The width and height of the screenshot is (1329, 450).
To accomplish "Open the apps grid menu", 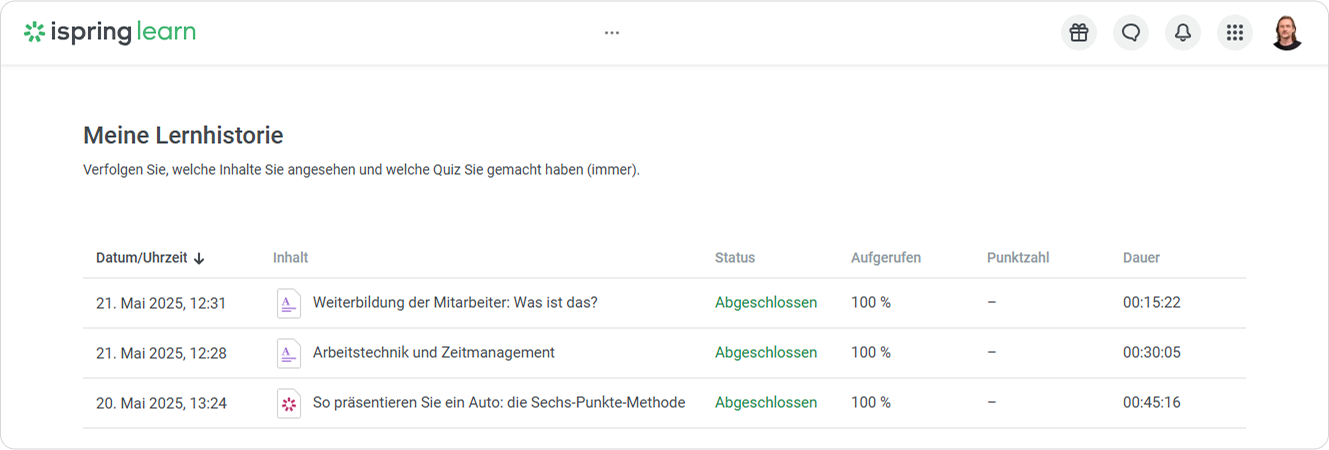I will [x=1235, y=33].
